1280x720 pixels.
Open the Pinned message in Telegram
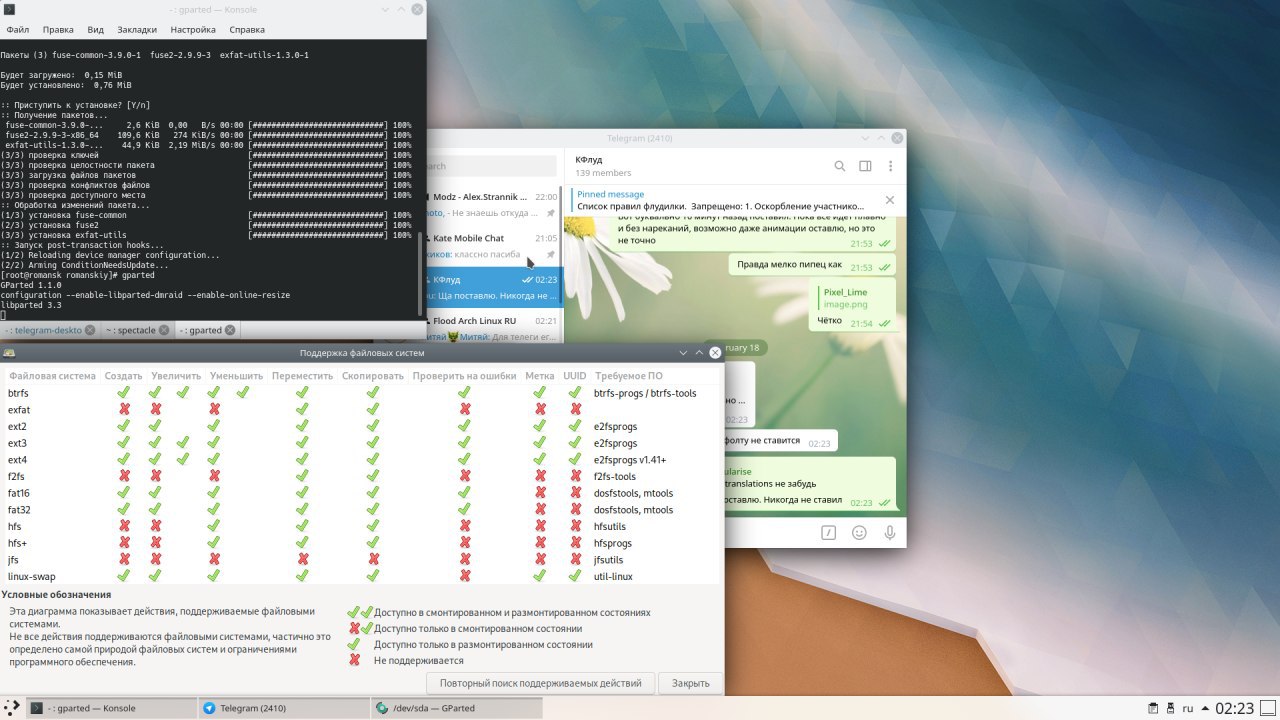tap(720, 200)
